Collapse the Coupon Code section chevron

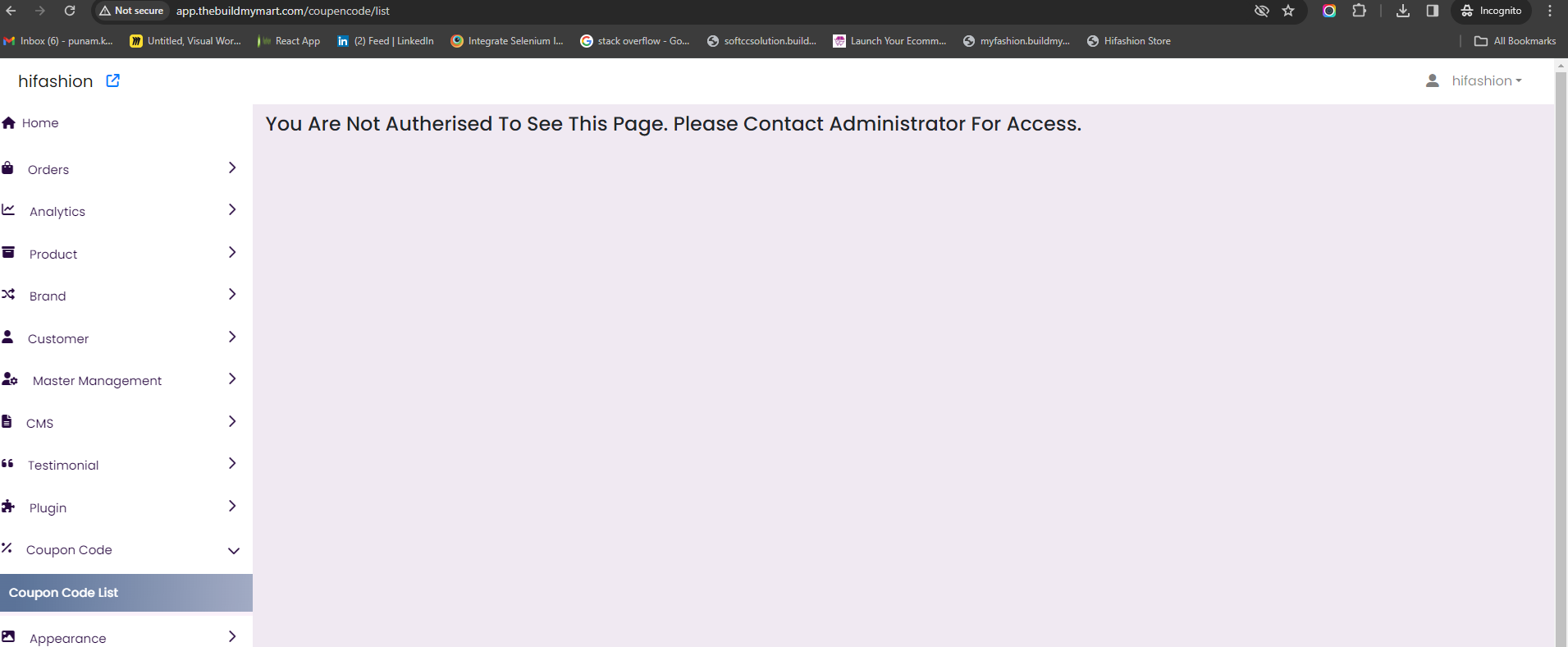tap(233, 550)
